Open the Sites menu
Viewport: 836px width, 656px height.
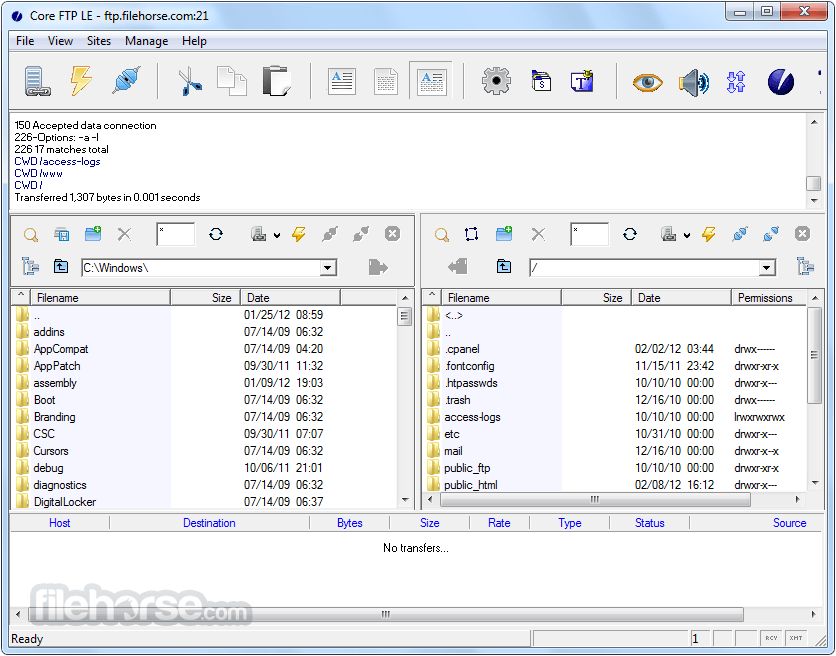coord(99,41)
